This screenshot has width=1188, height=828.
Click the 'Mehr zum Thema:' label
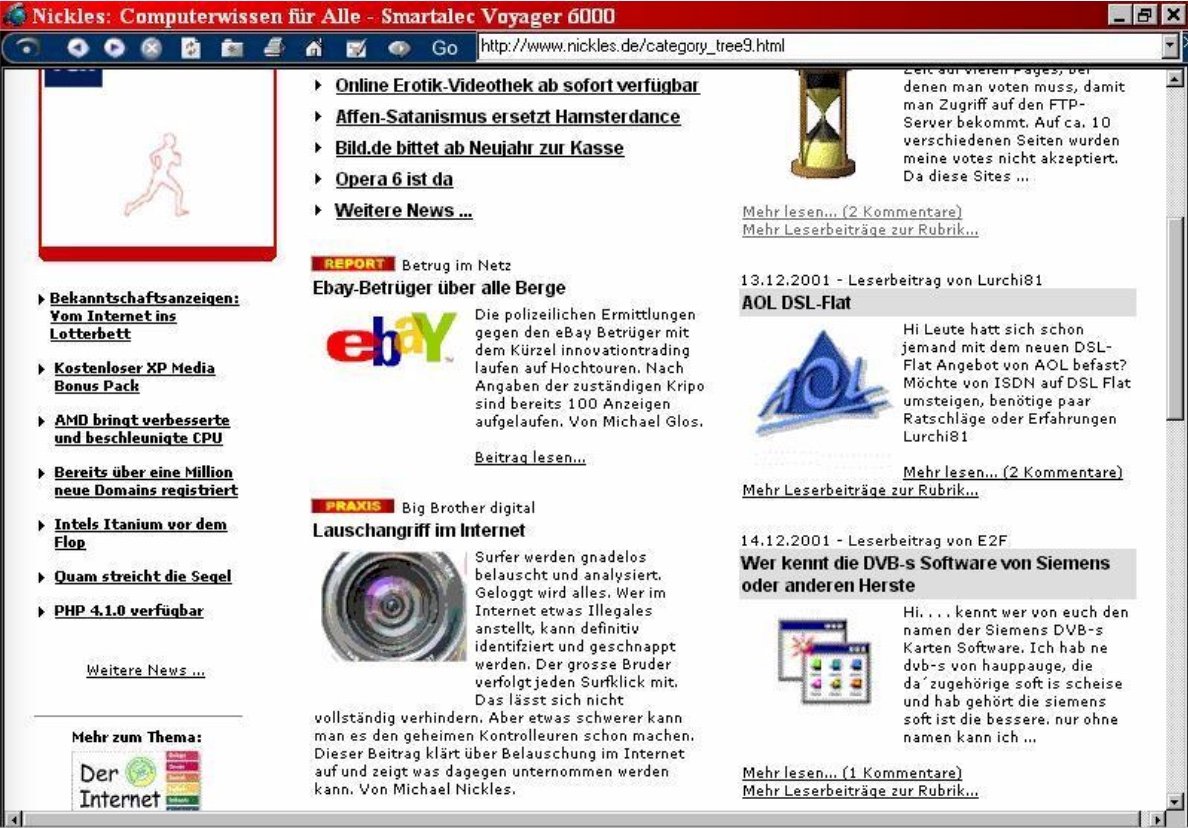136,737
